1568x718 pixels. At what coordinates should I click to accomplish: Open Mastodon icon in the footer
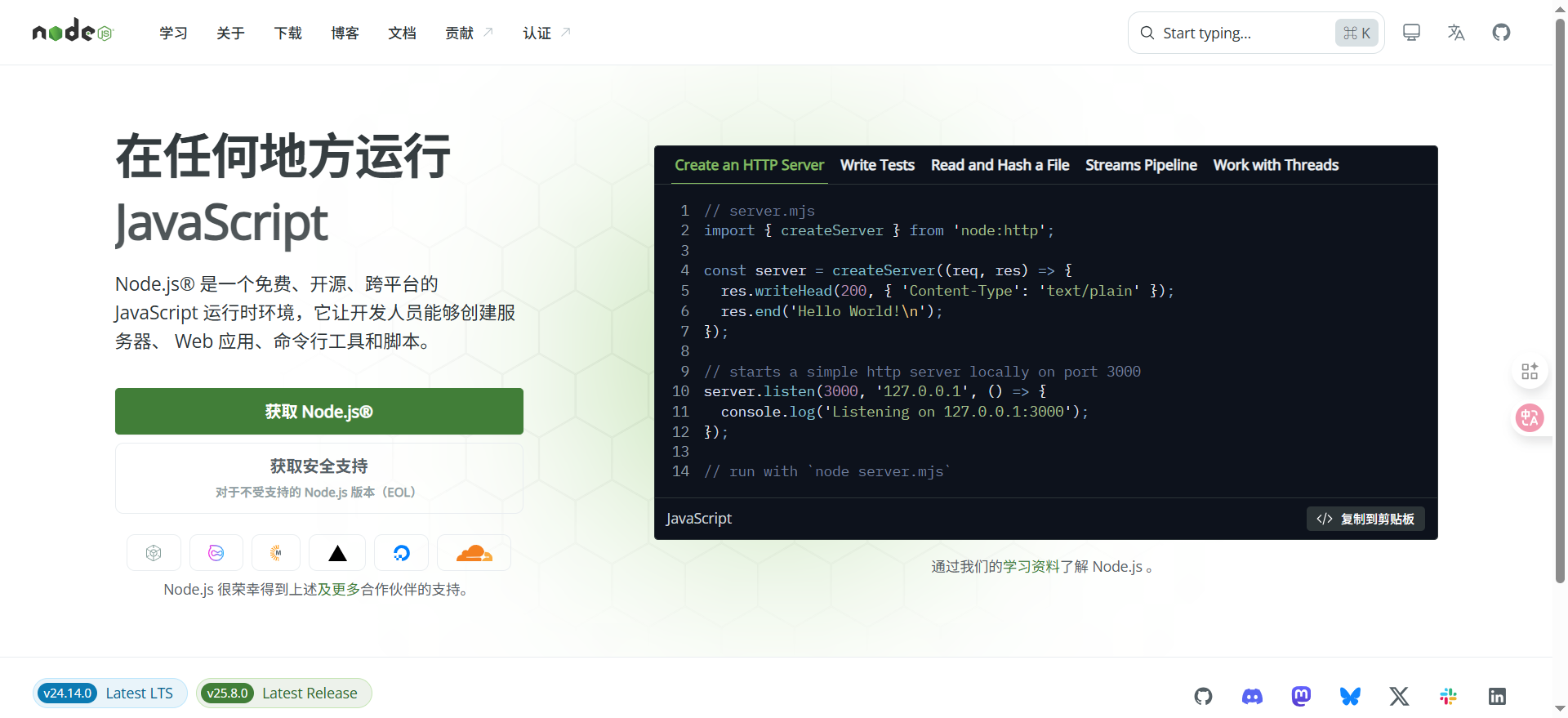(1301, 696)
